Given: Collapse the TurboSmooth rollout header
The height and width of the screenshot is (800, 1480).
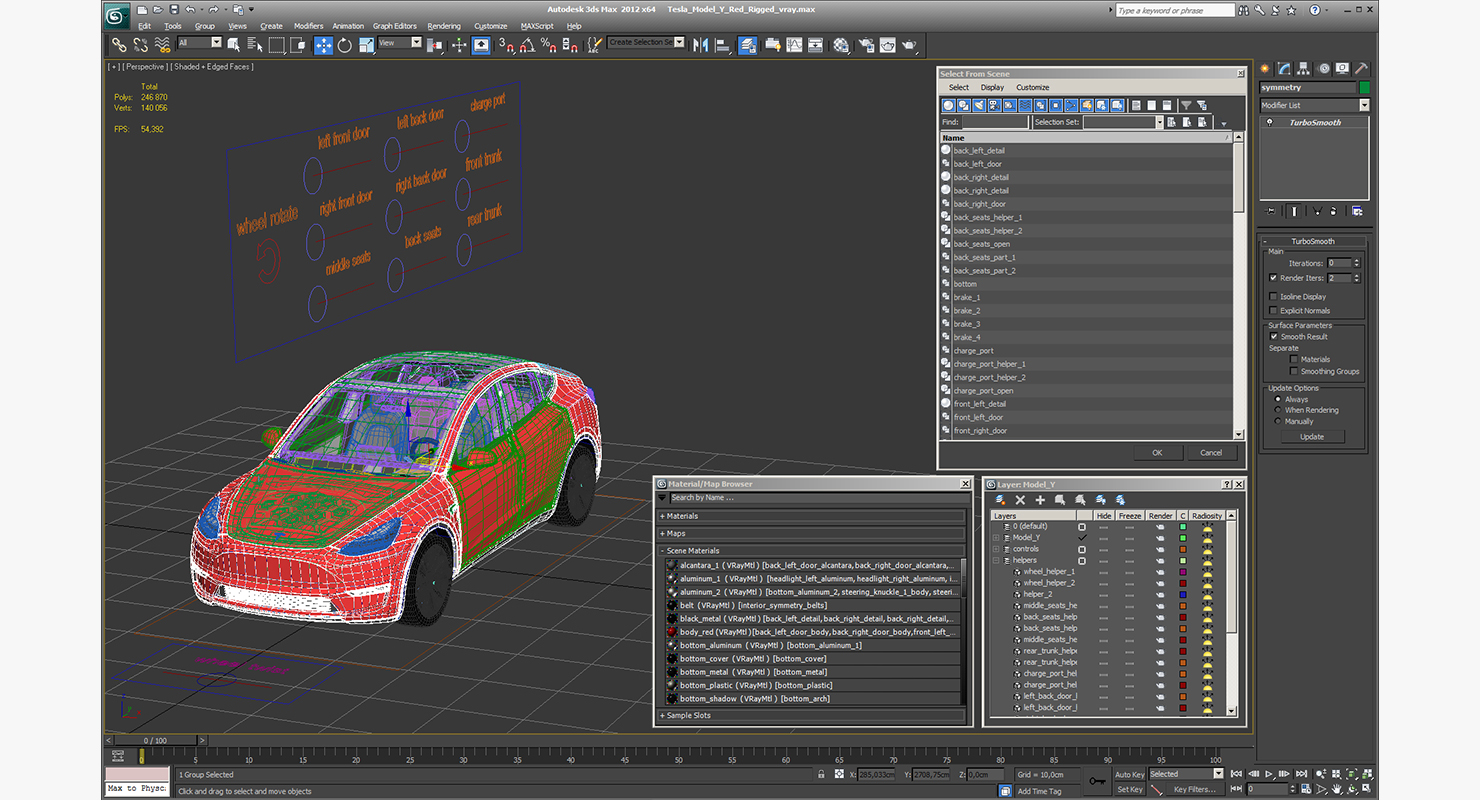Looking at the screenshot, I should (x=1313, y=241).
